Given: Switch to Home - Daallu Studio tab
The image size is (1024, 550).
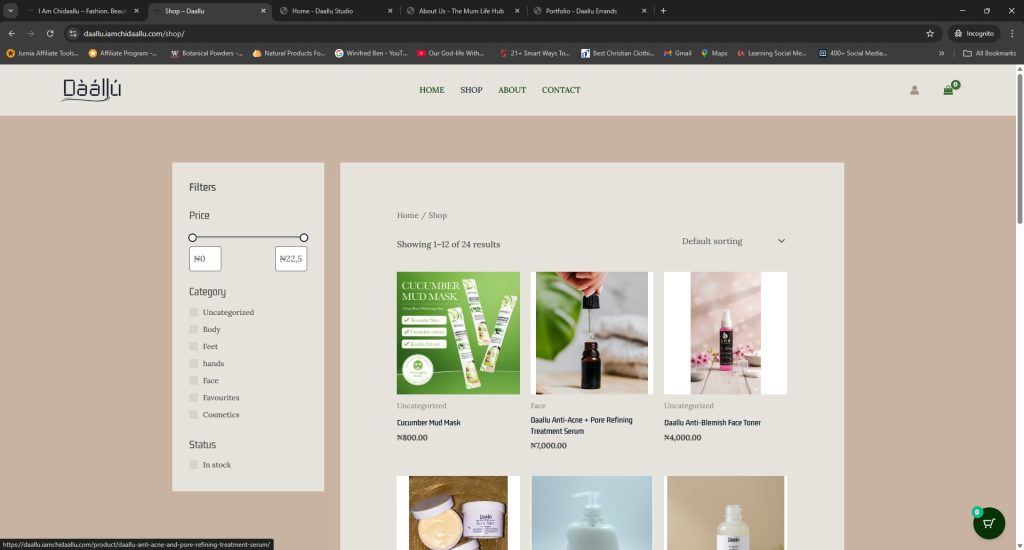Looking at the screenshot, I should coord(336,11).
